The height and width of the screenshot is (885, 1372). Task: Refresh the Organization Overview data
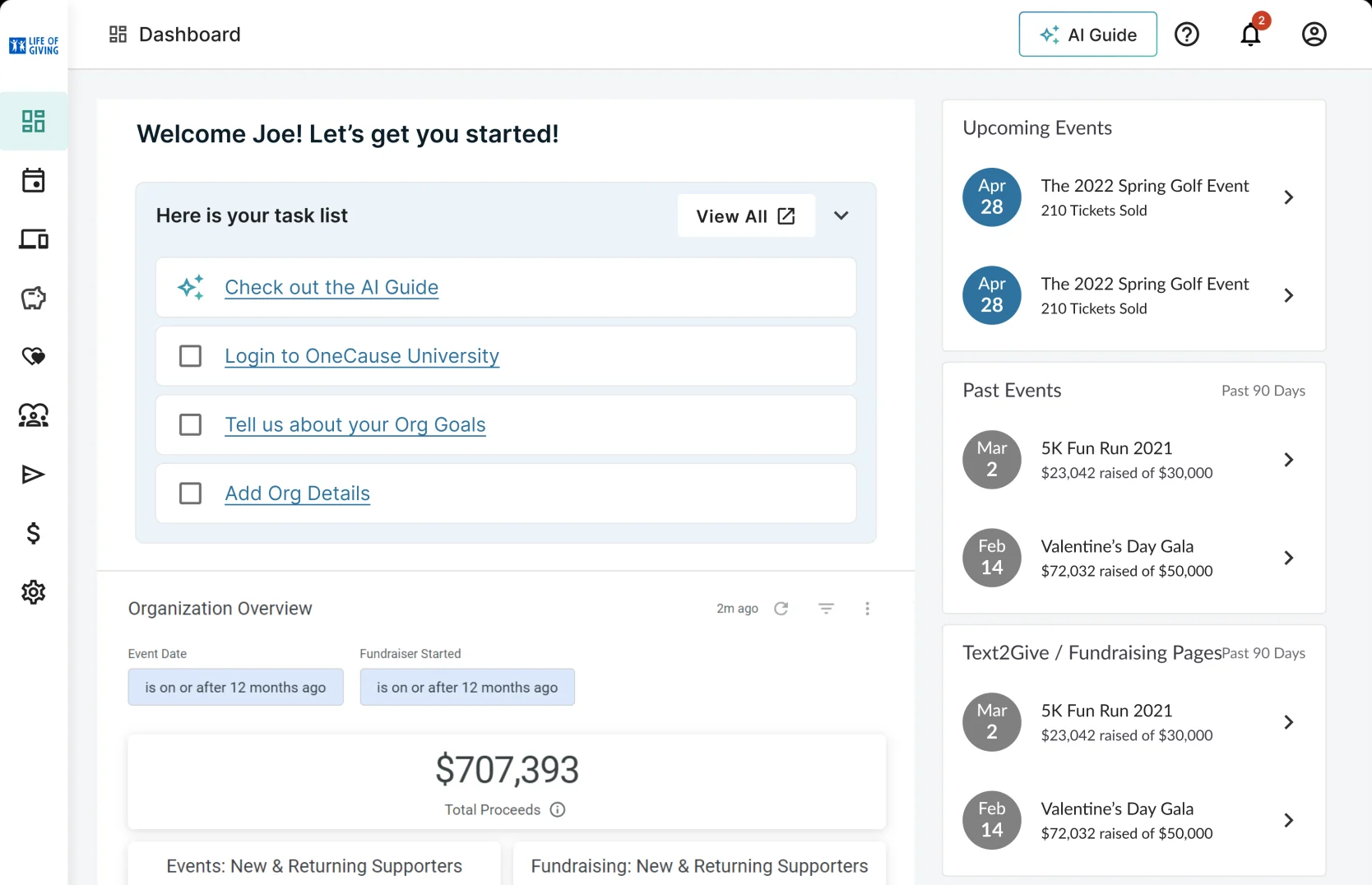click(x=781, y=609)
